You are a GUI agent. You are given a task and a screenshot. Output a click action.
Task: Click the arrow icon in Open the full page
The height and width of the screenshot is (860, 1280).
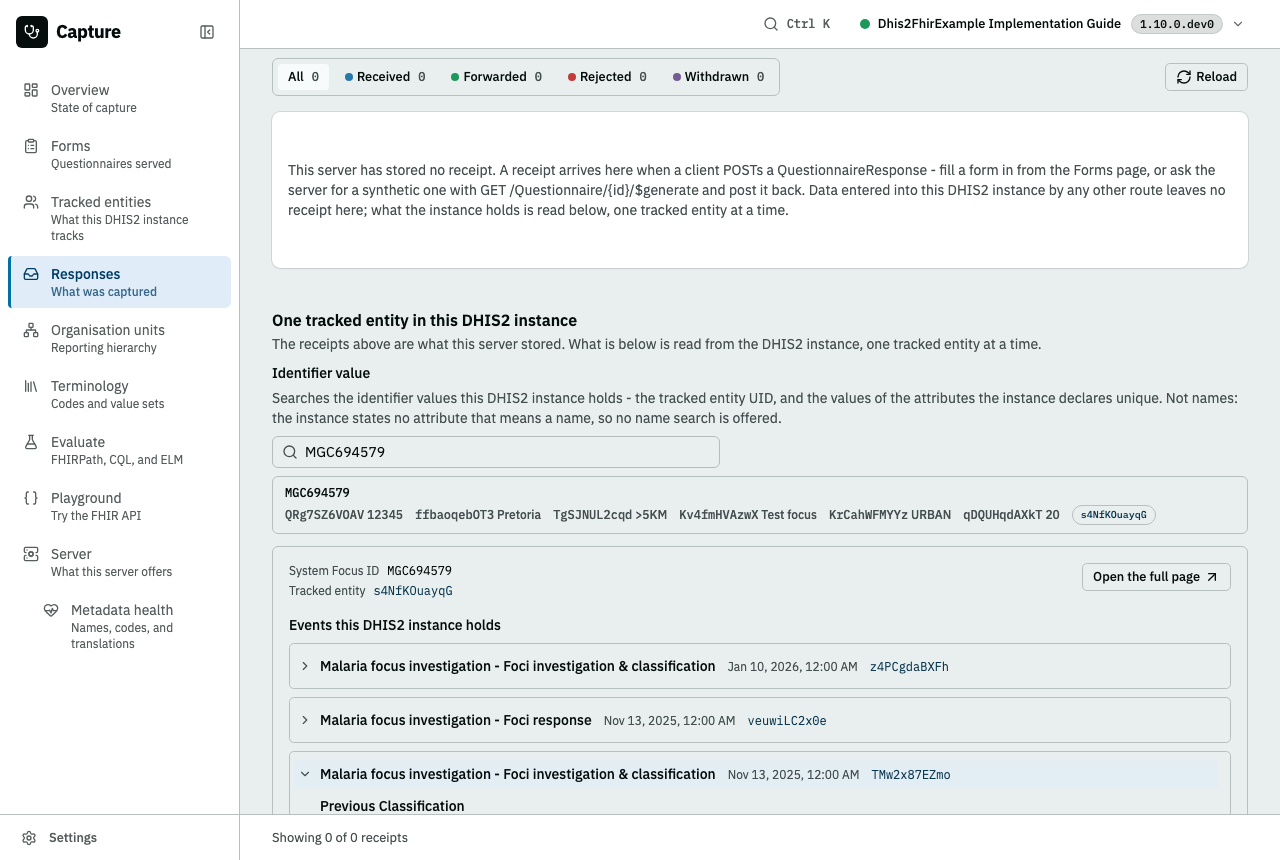pos(1212,577)
